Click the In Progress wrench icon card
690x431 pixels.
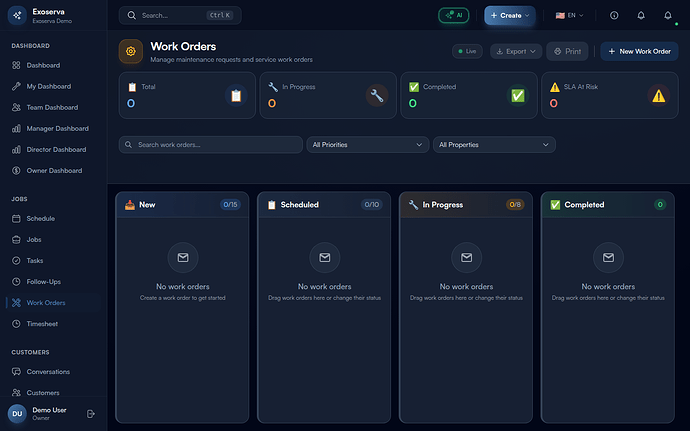377,96
